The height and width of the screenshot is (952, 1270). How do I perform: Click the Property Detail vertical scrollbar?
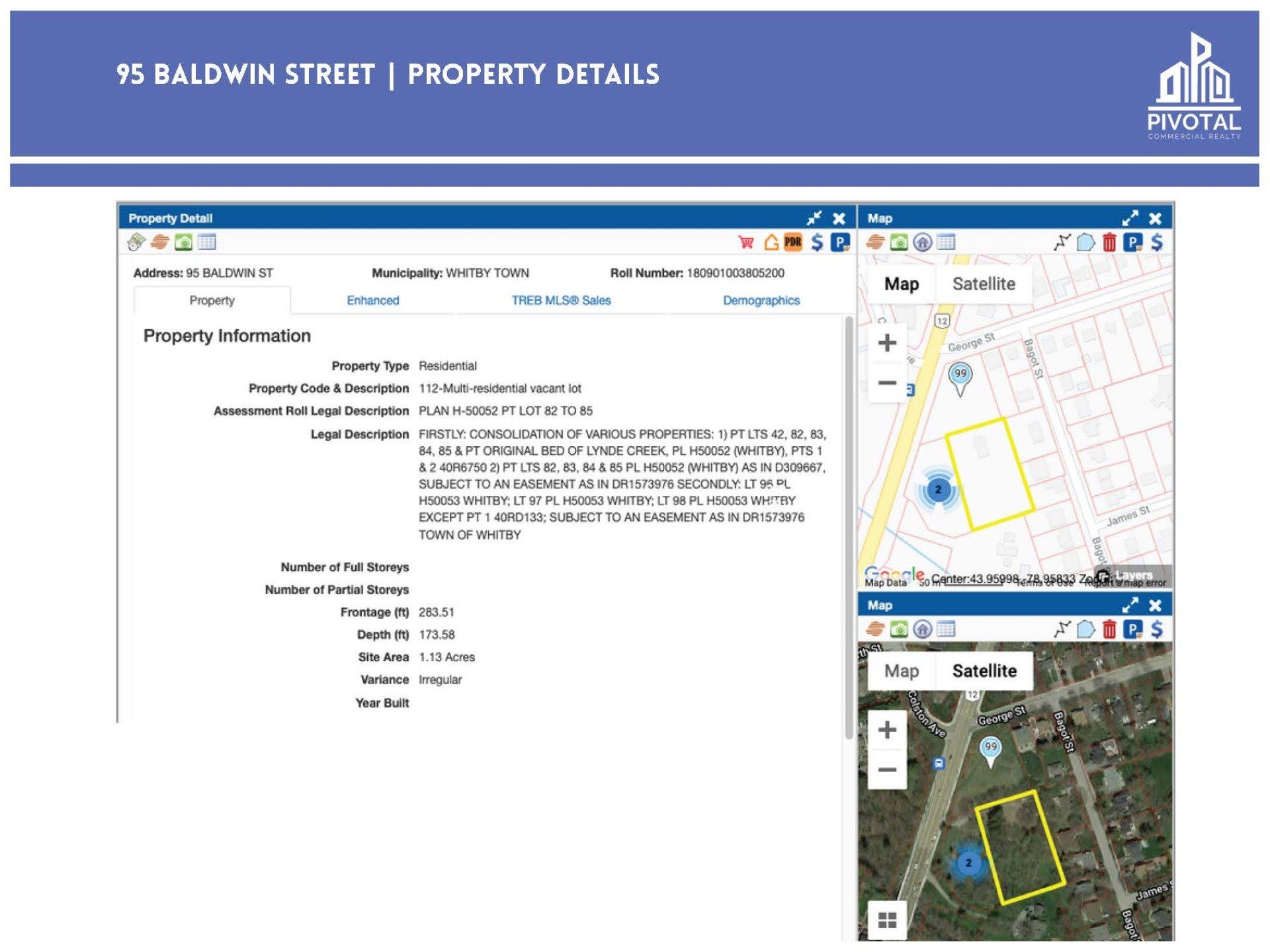(x=849, y=527)
